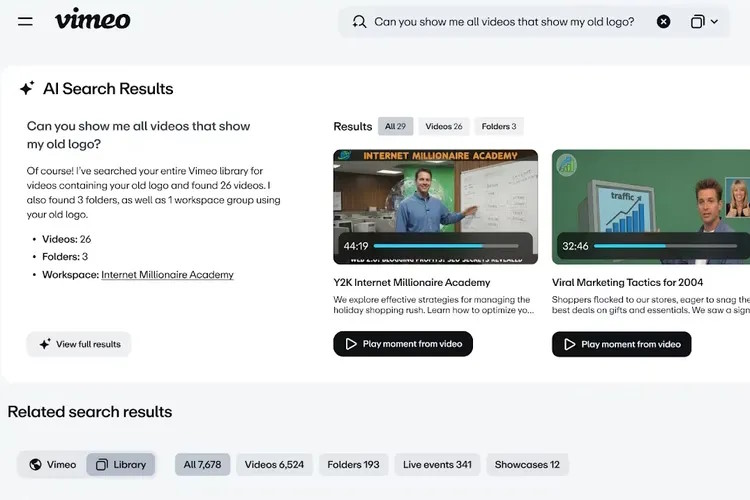The height and width of the screenshot is (500, 750).
Task: Filter related results by Live events 341
Action: (437, 465)
